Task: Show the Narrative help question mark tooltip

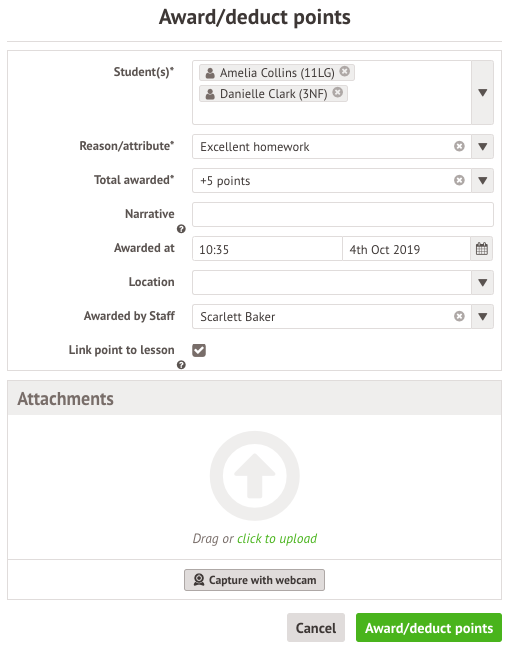Action: pyautogui.click(x=181, y=229)
